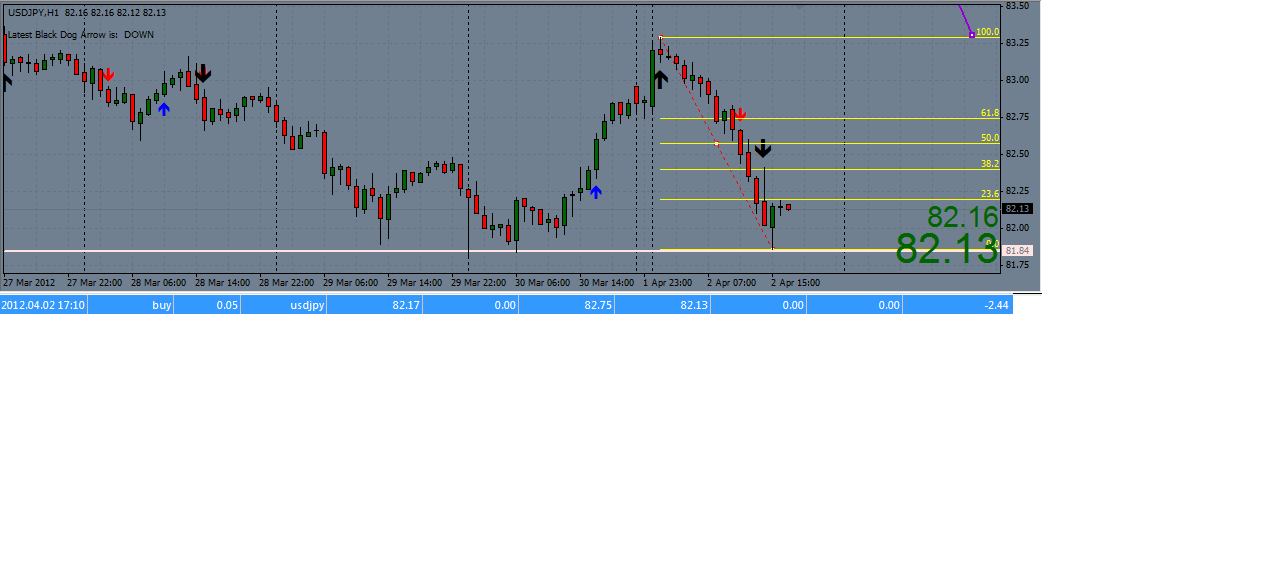
Task: Click the Fibonacci 61.8 level label
Action: 990,113
